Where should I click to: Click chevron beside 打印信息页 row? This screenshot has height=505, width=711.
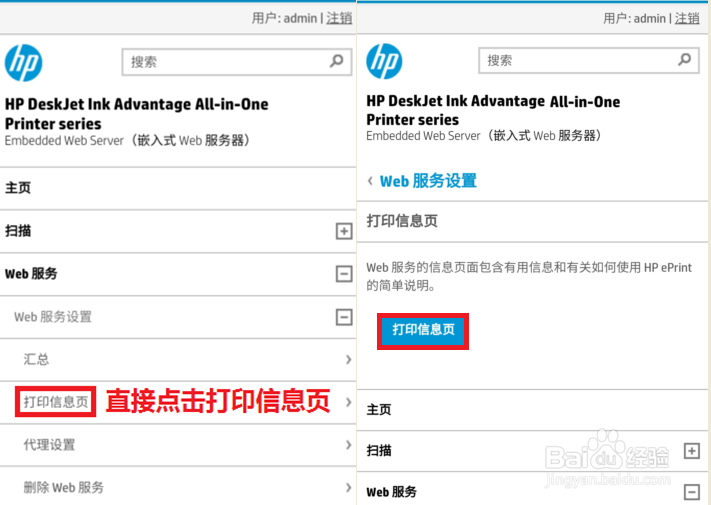pos(348,402)
